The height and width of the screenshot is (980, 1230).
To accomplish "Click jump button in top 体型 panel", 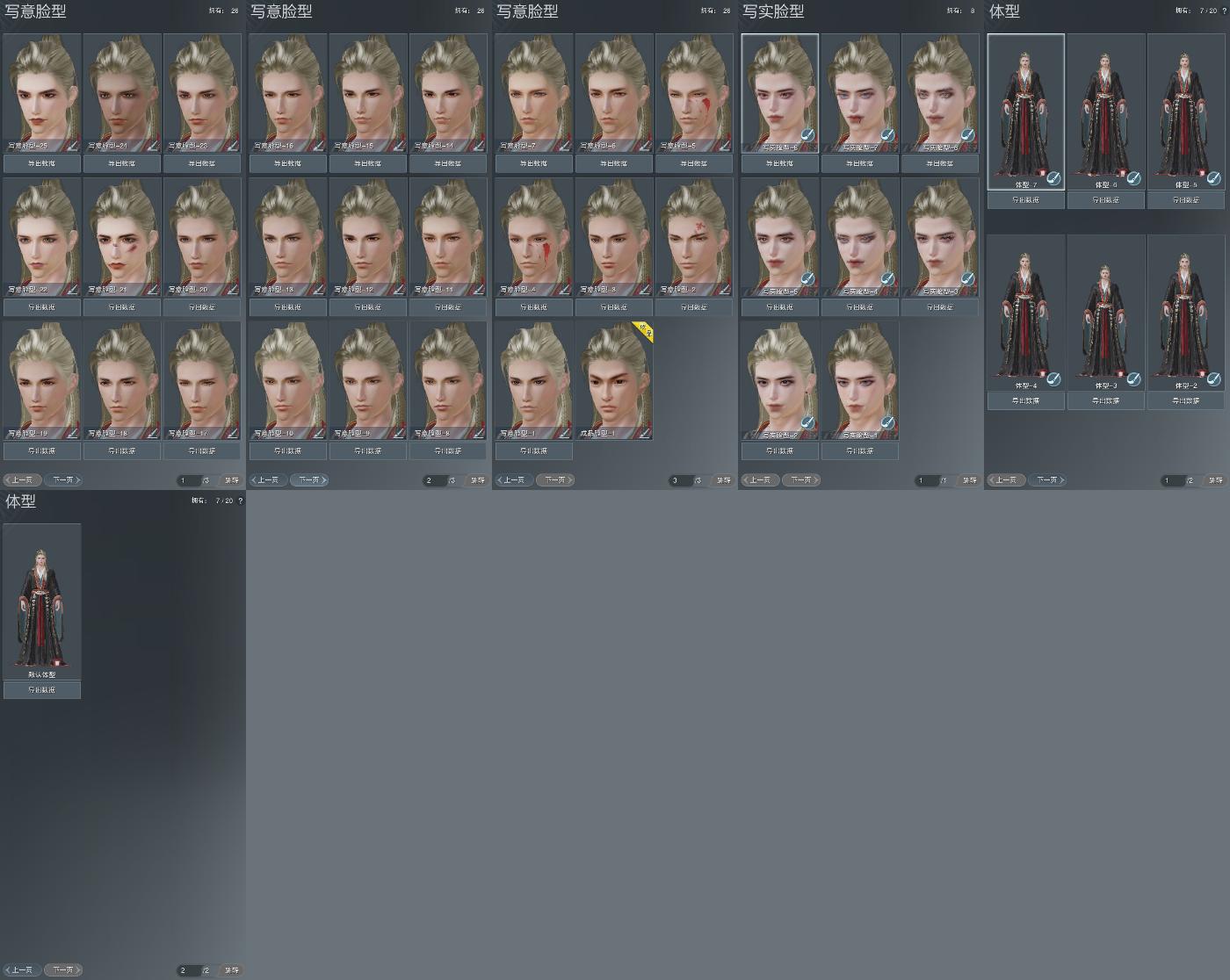I will coord(1215,480).
